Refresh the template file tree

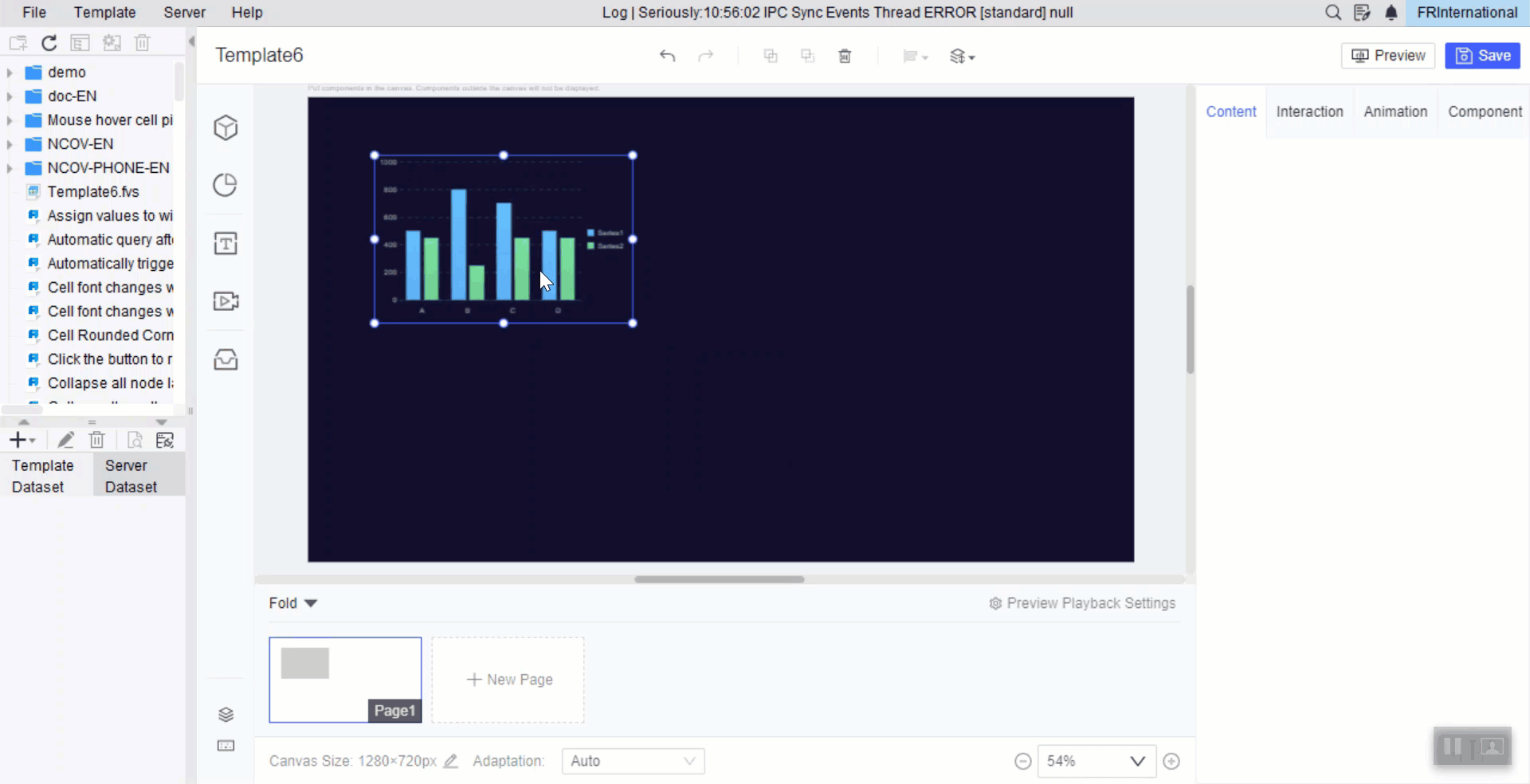(49, 43)
